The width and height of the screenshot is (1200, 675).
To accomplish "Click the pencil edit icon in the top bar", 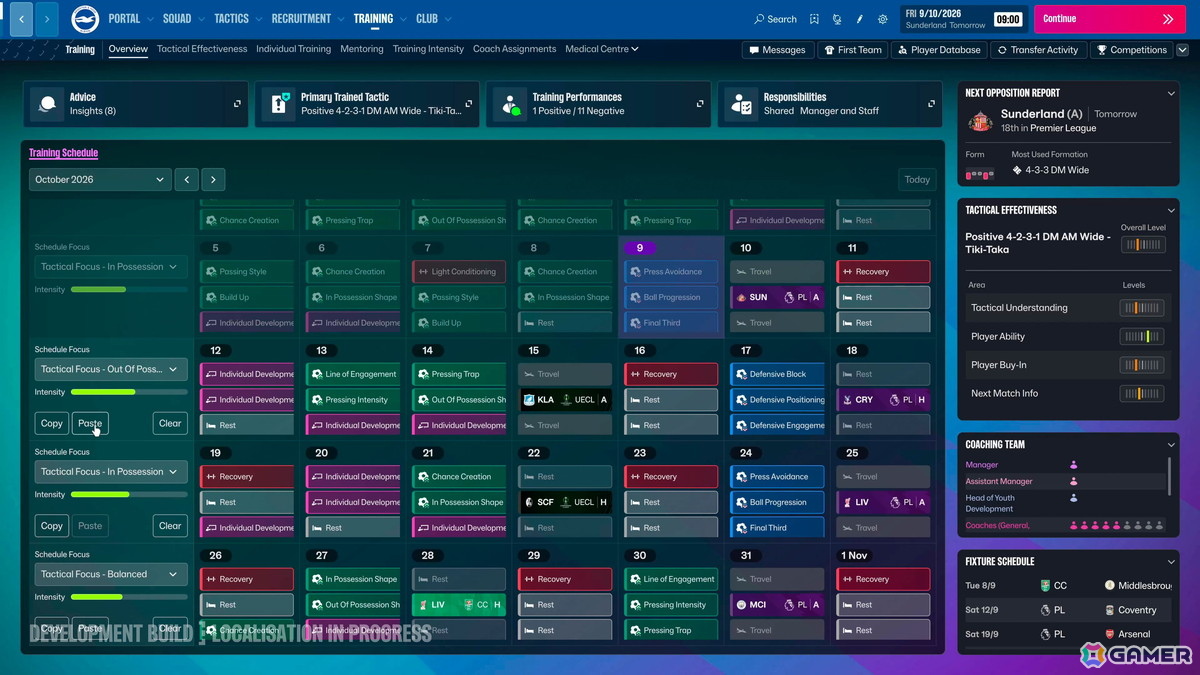I will (860, 19).
